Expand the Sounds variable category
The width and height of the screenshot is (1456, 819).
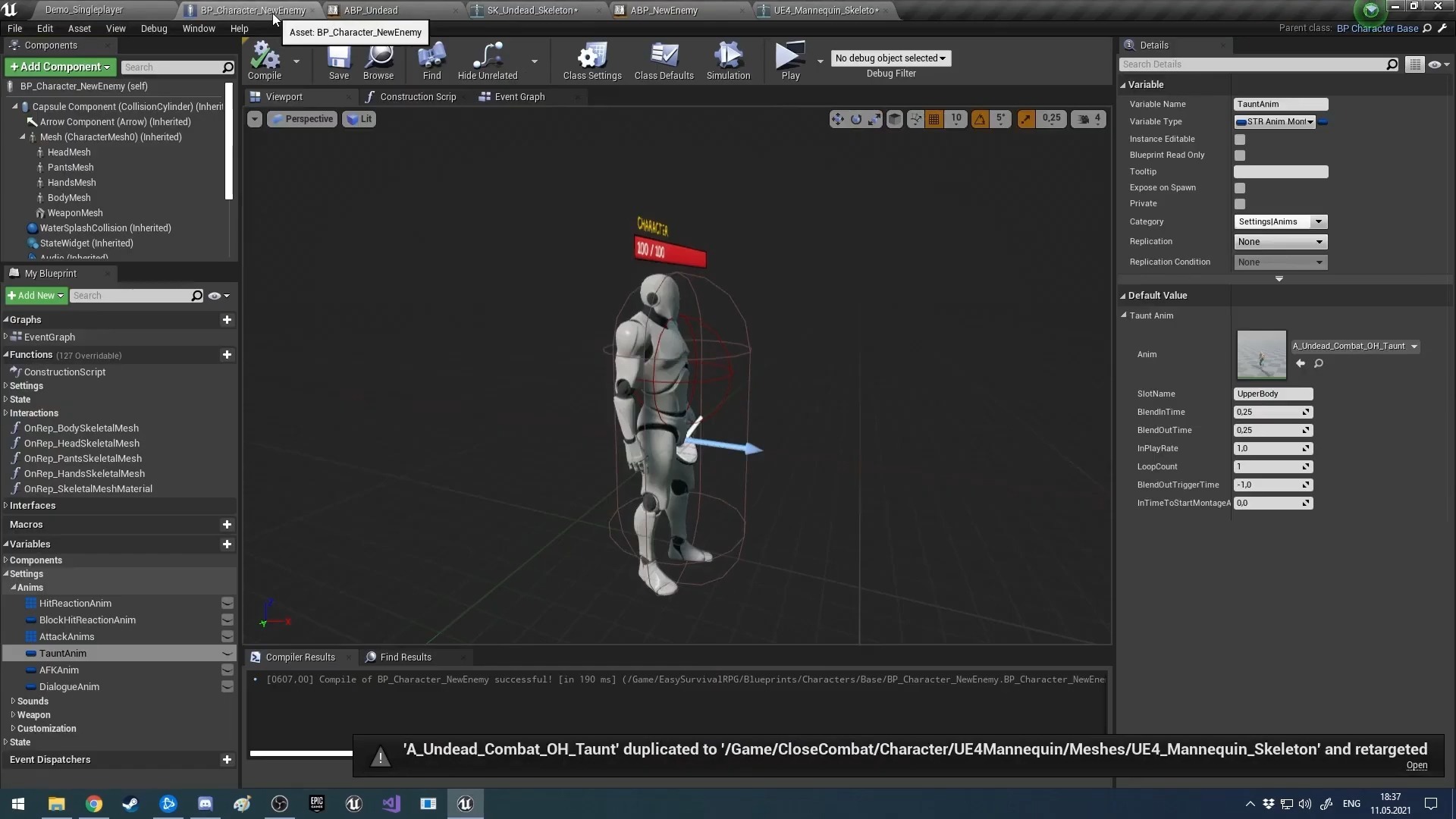coord(13,701)
